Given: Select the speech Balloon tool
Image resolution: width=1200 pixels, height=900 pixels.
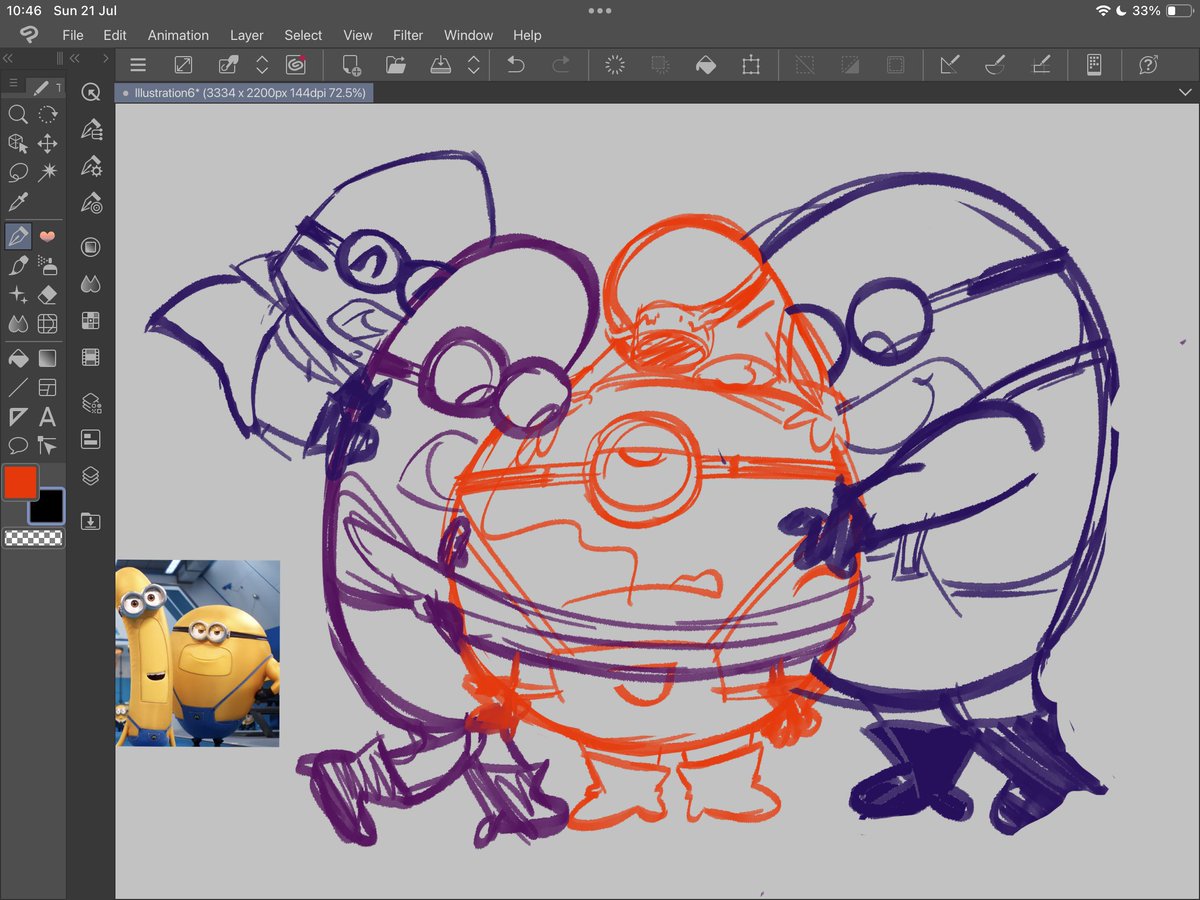Looking at the screenshot, I should [x=17, y=446].
